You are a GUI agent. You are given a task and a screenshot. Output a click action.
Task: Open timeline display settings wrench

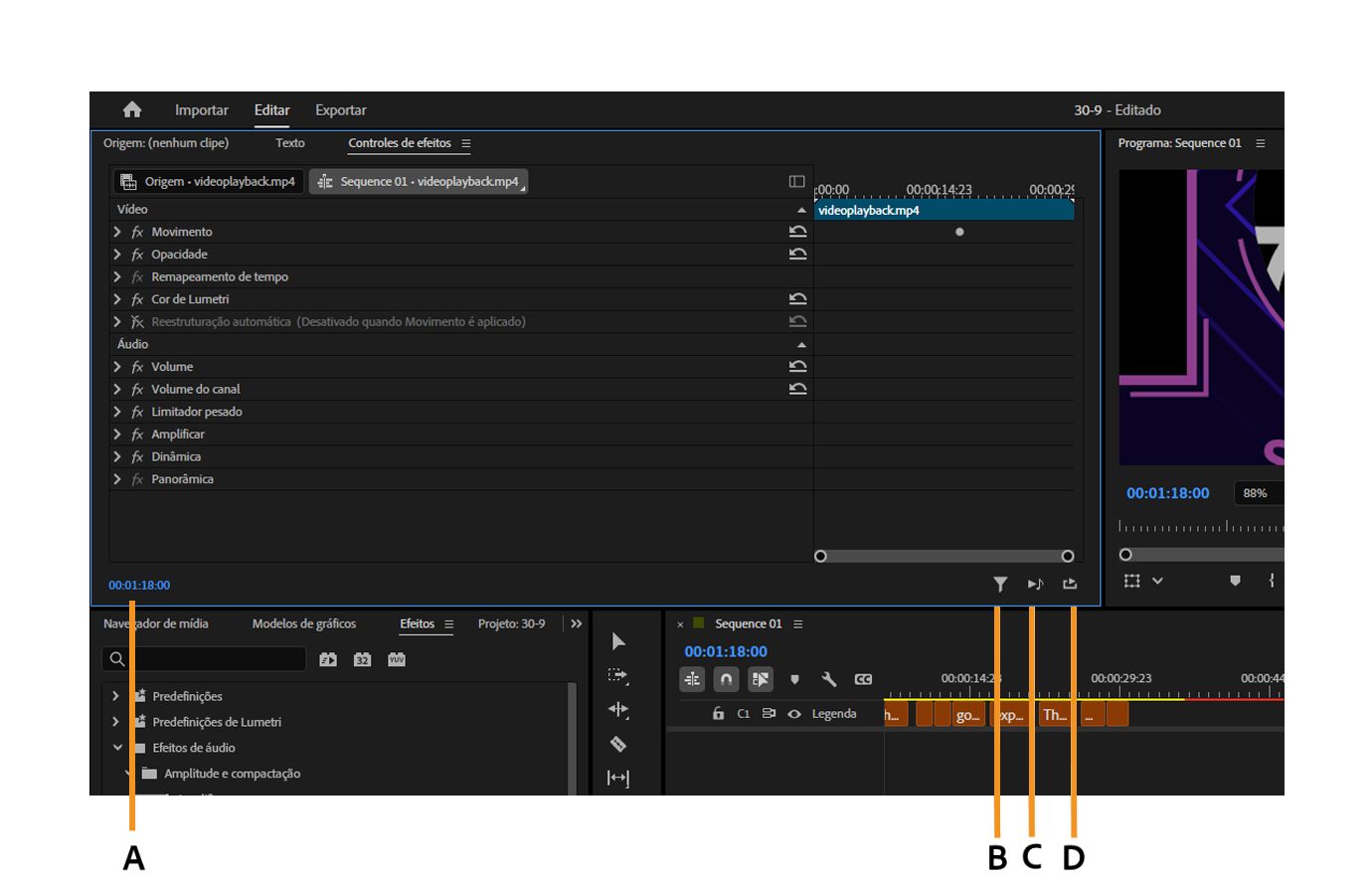click(x=828, y=679)
